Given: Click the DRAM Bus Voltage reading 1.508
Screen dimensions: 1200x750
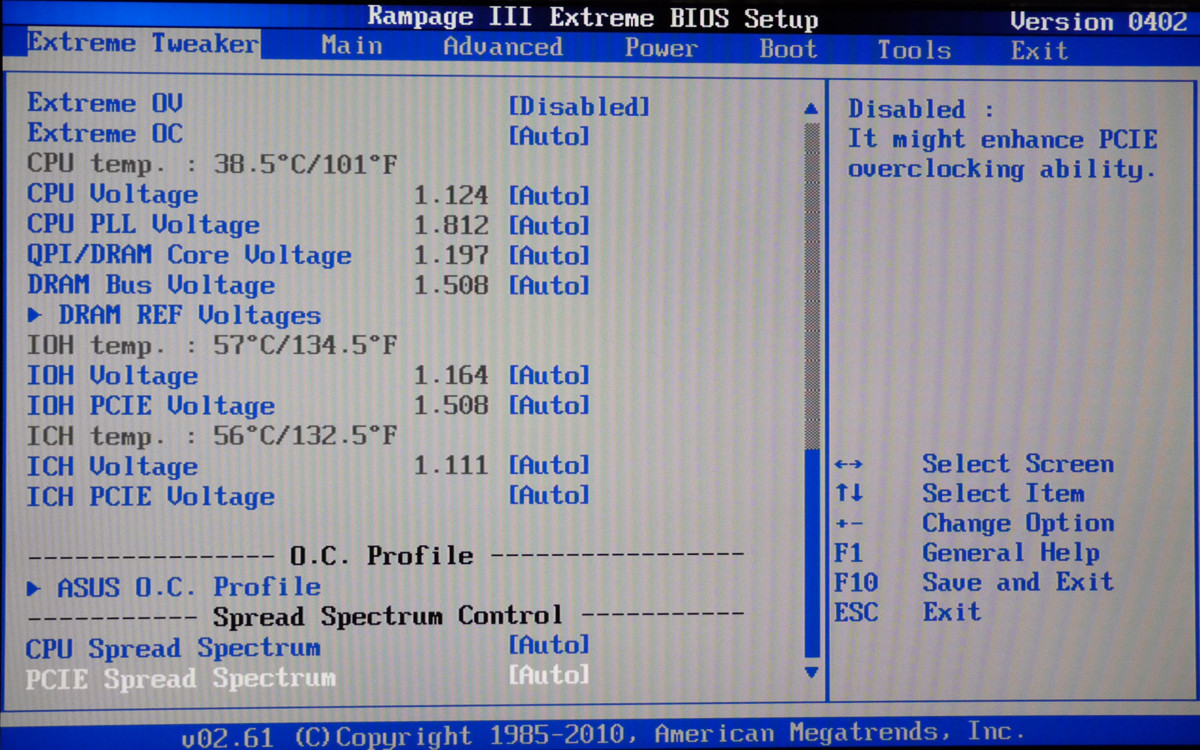Looking at the screenshot, I should pos(452,286).
